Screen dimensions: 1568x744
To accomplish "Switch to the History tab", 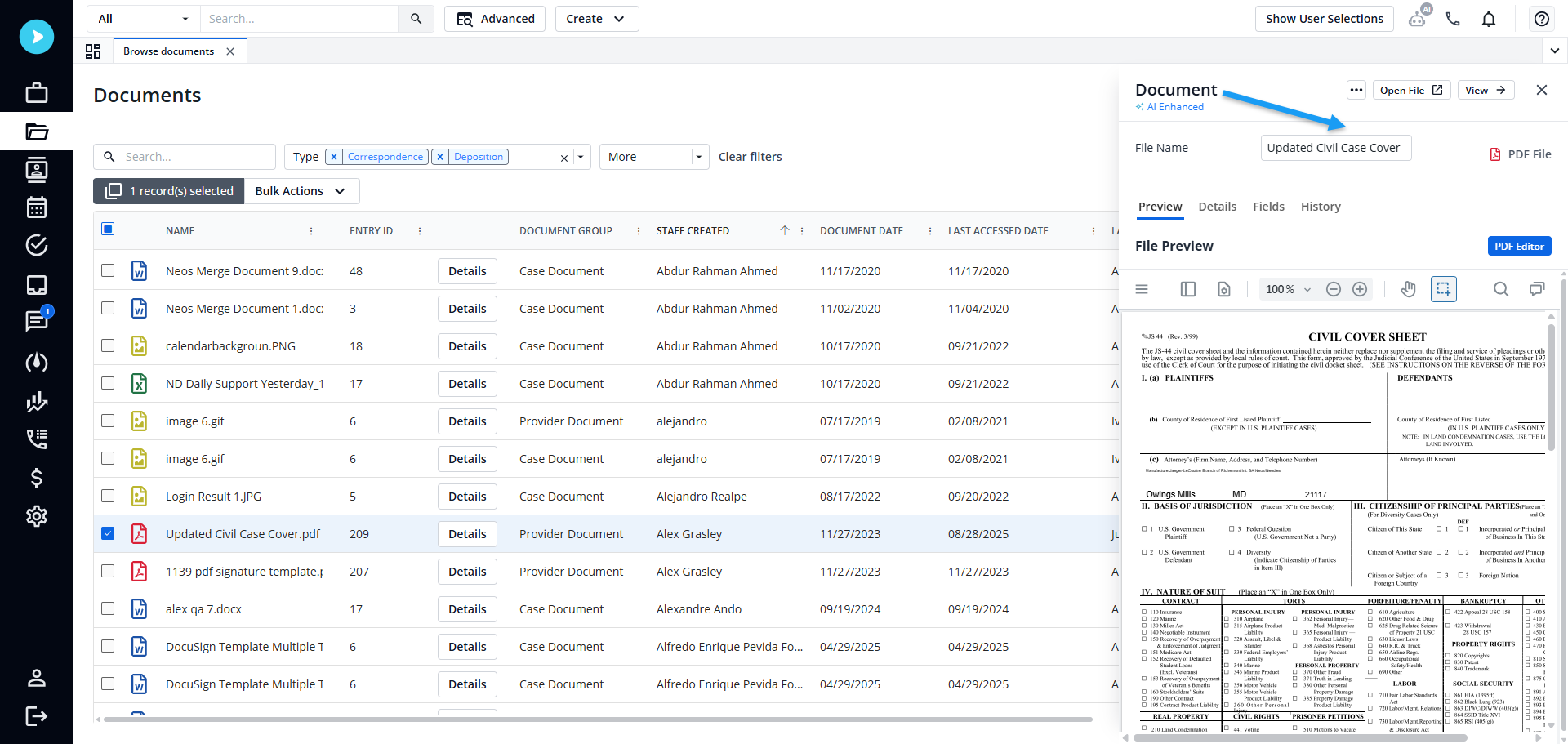I will pyautogui.click(x=1320, y=207).
